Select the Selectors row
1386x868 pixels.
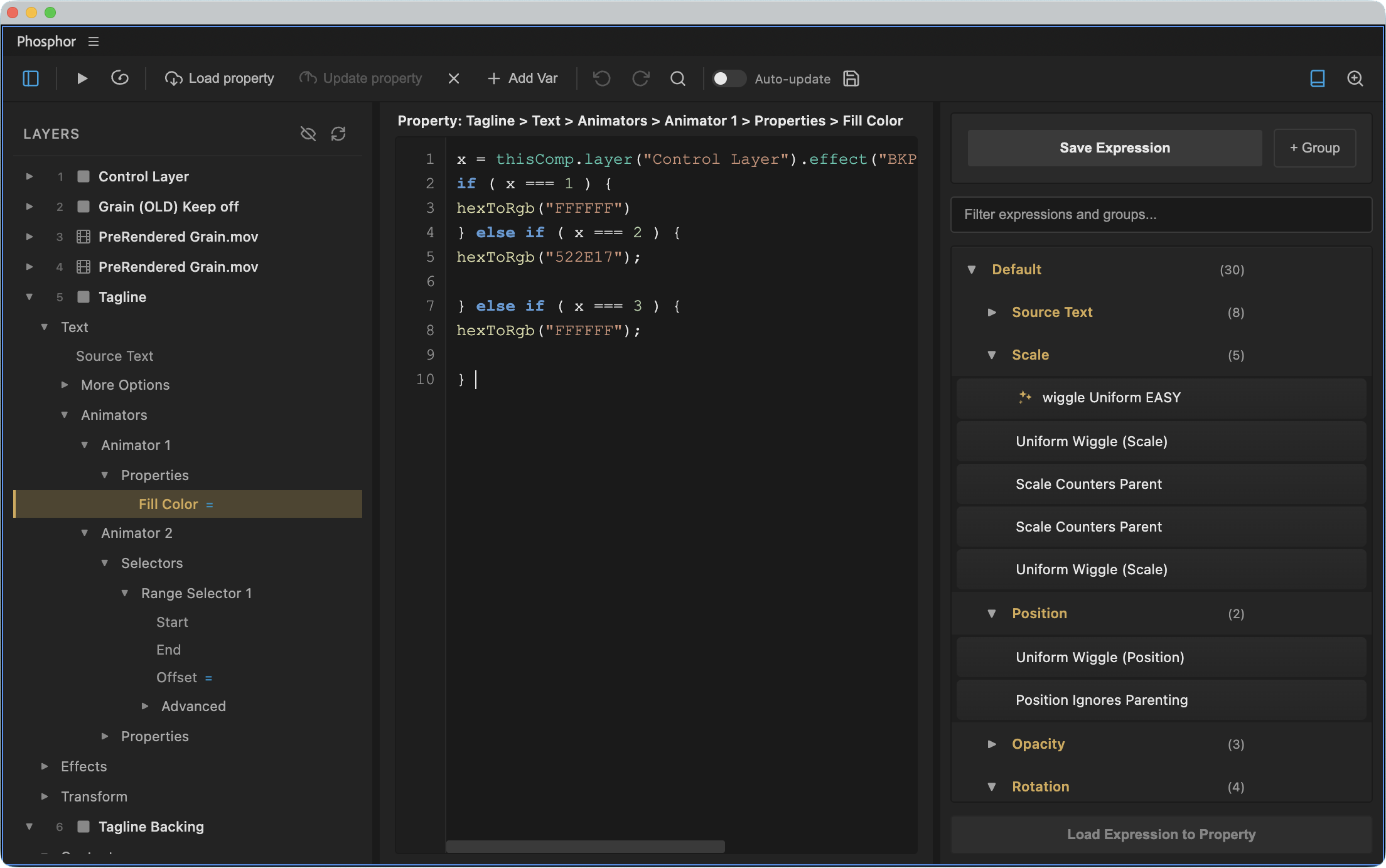(x=151, y=563)
